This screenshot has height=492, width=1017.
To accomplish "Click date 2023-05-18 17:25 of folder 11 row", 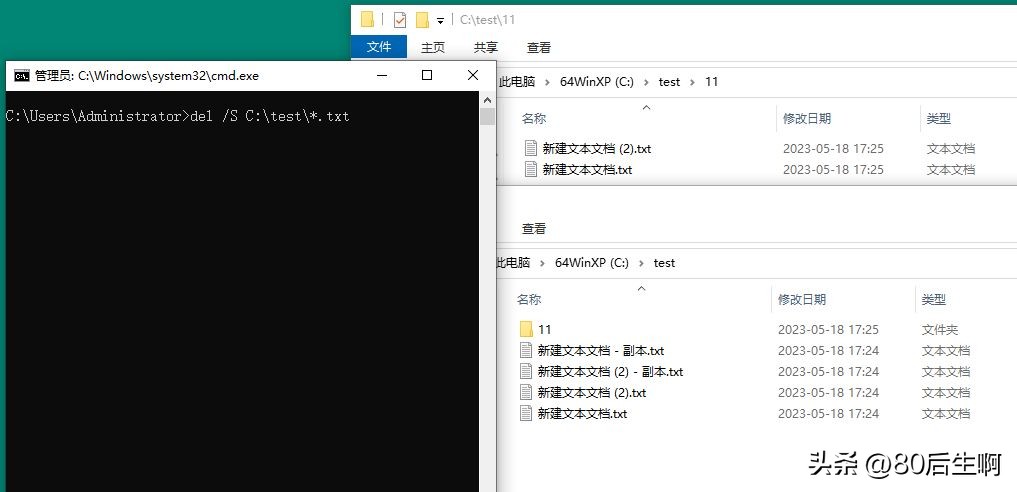I will tap(828, 329).
